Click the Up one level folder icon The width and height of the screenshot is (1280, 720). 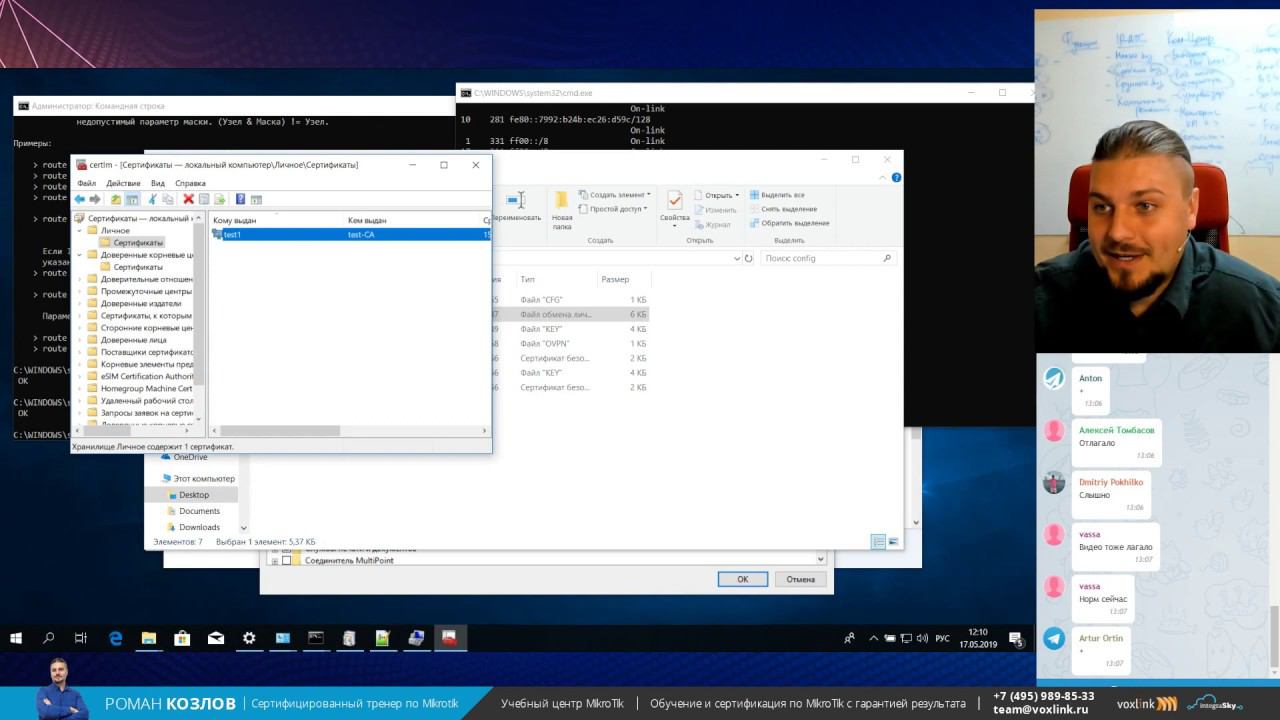[x=116, y=199]
